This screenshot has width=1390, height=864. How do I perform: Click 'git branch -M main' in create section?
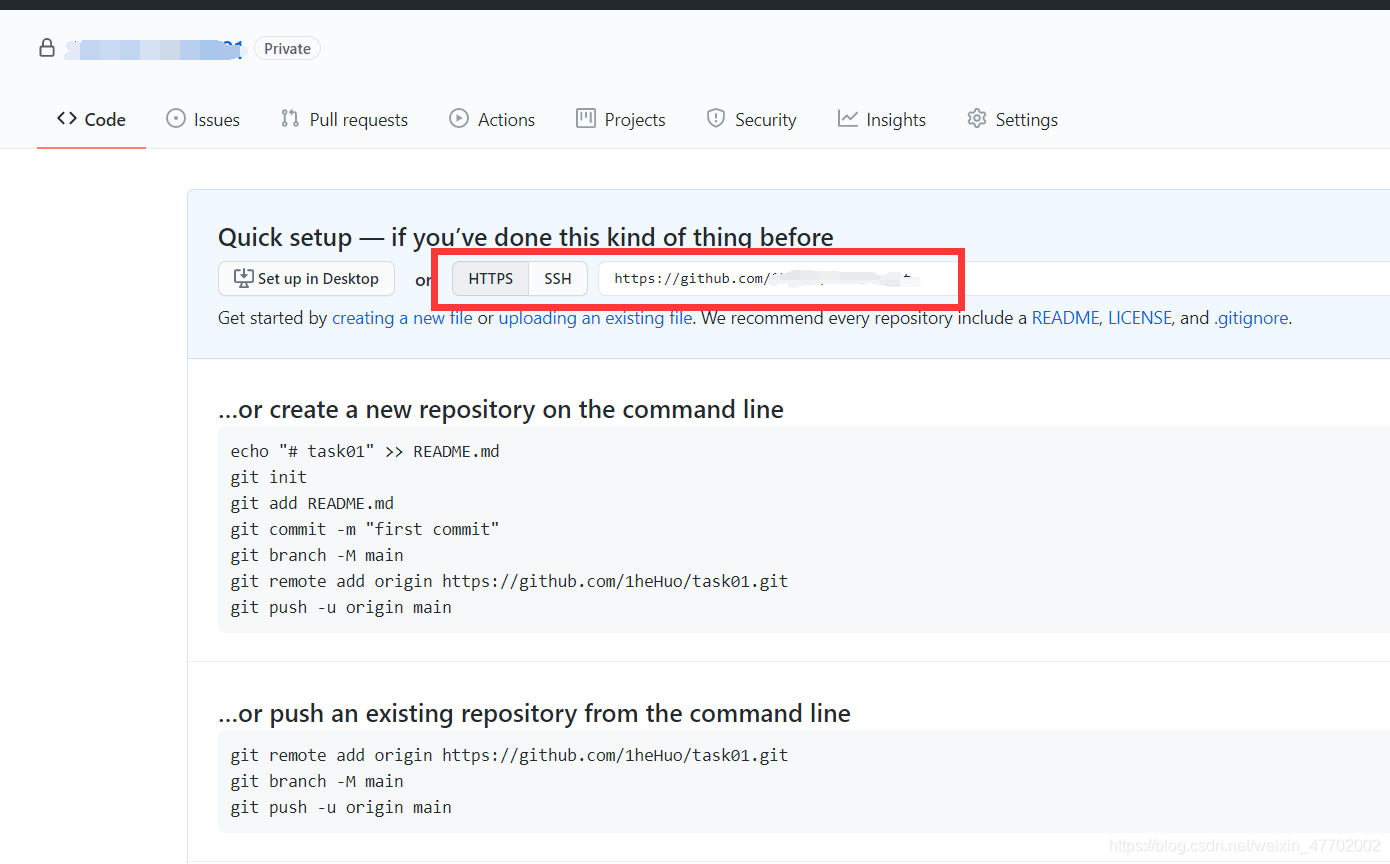pos(317,555)
